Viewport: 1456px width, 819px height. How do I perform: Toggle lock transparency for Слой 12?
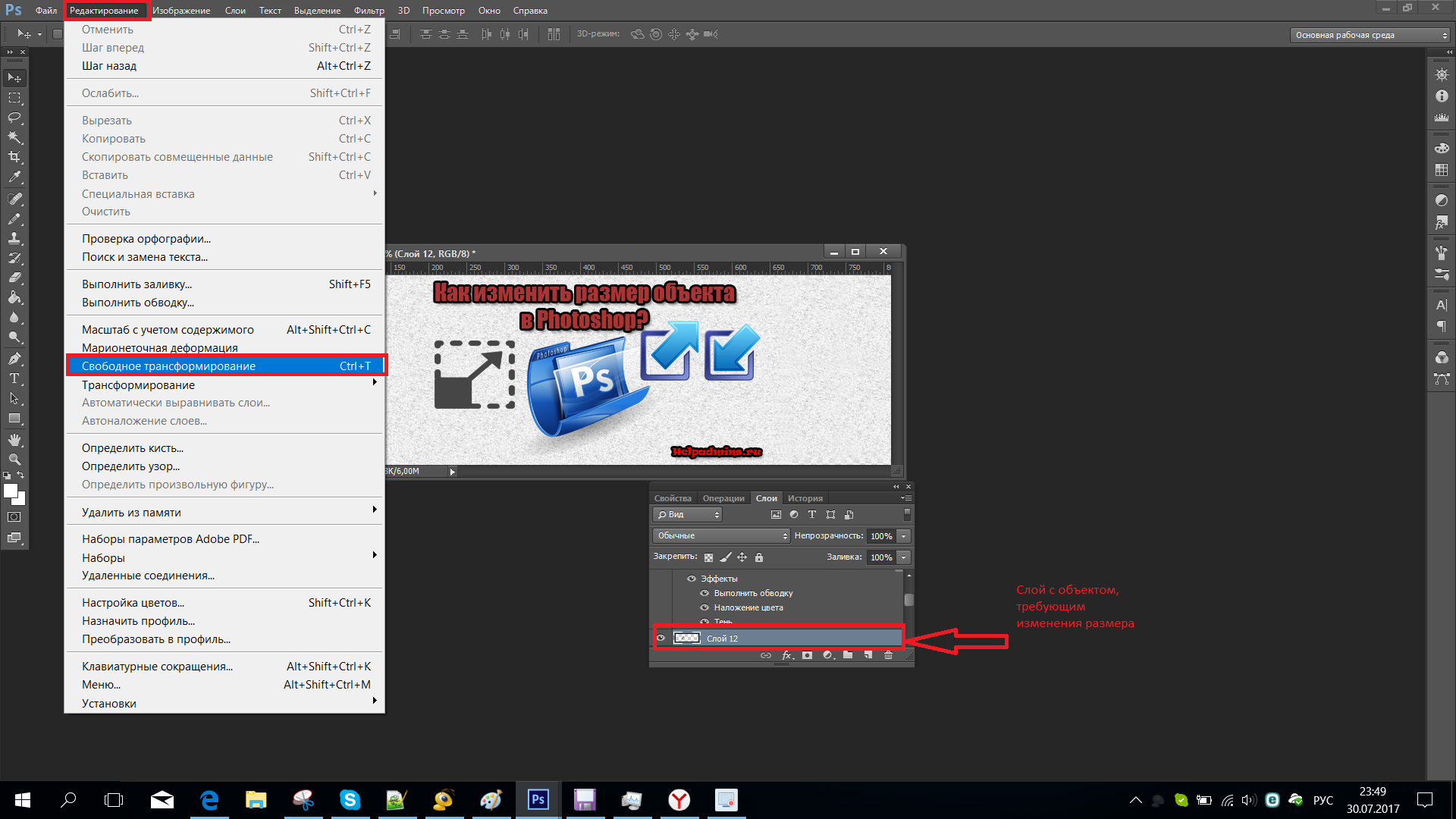tap(707, 557)
